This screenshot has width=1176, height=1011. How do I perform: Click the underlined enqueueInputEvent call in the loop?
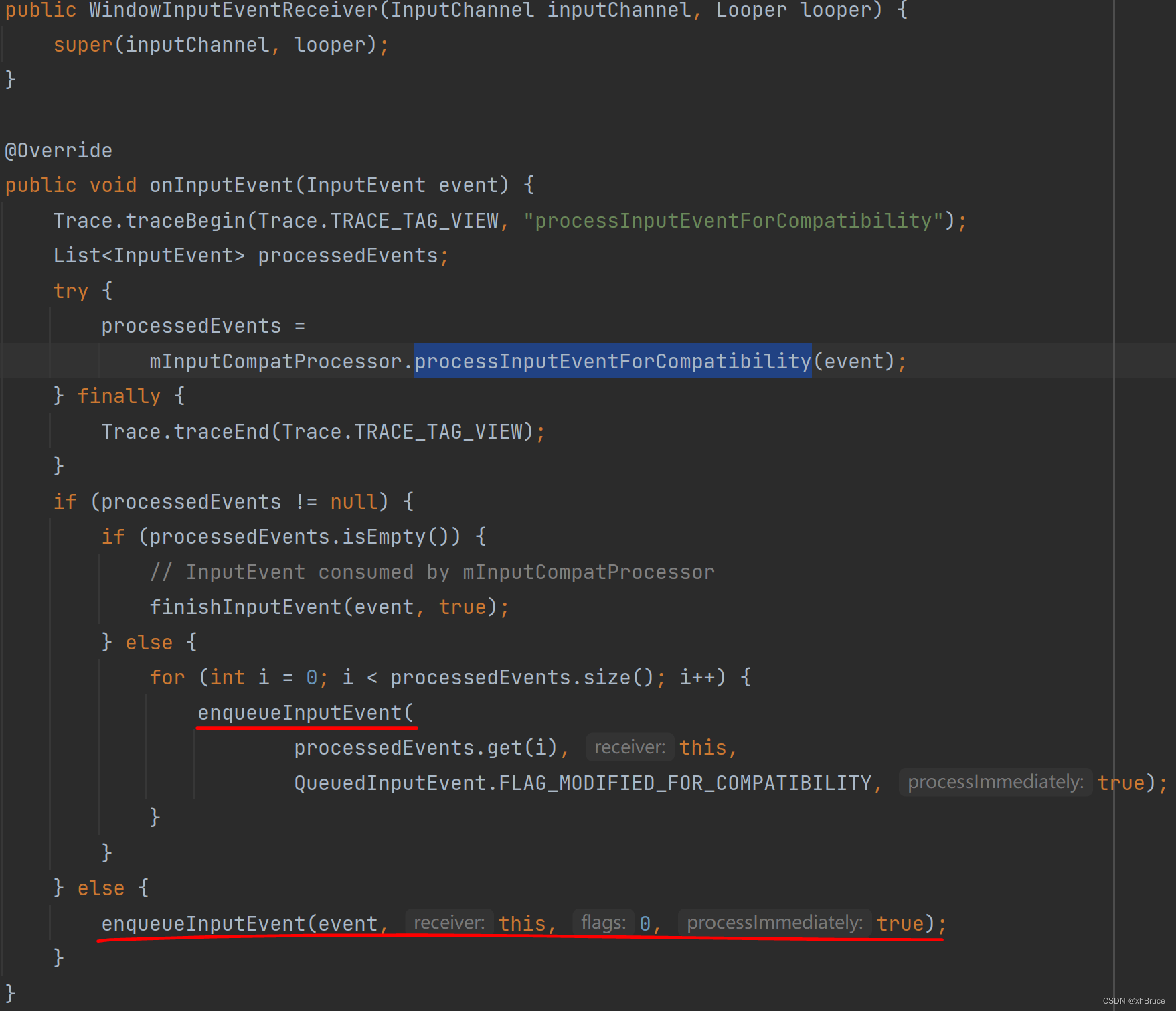[305, 712]
